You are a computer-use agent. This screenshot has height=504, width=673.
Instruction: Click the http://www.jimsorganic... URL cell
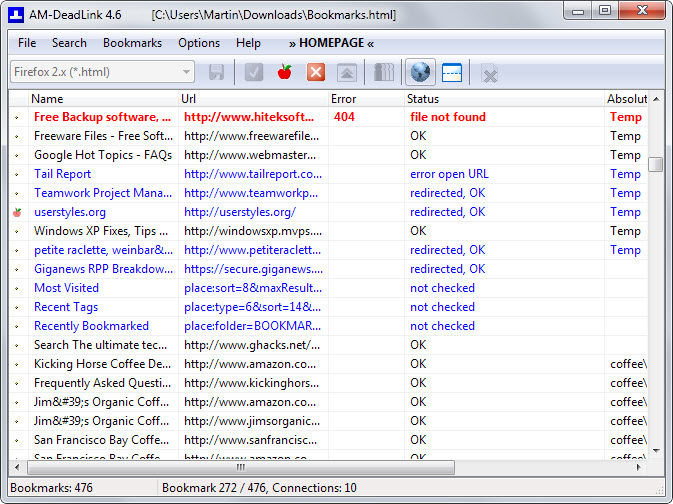tap(252, 421)
